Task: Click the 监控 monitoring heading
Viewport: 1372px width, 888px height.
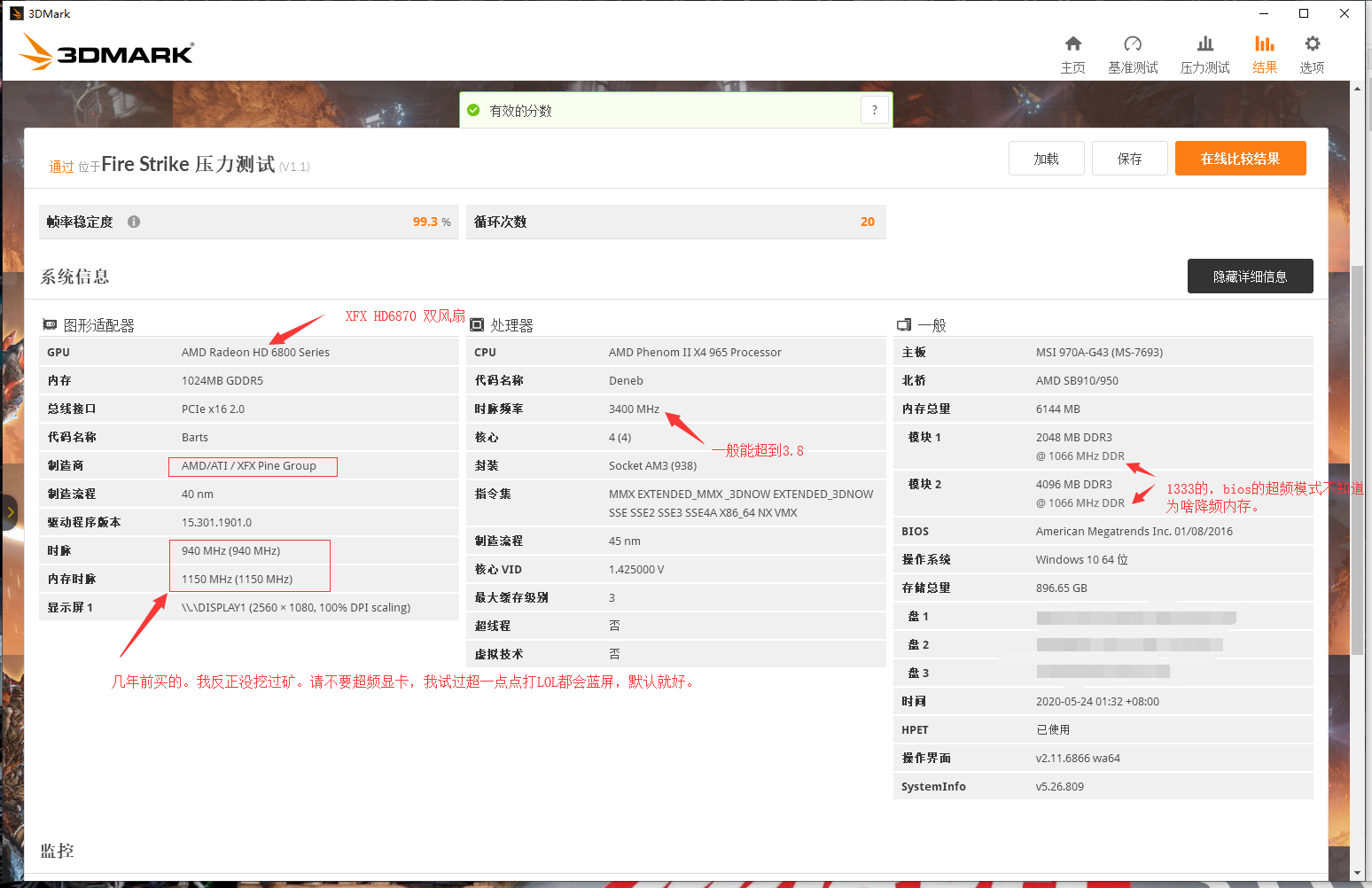Action: click(57, 851)
